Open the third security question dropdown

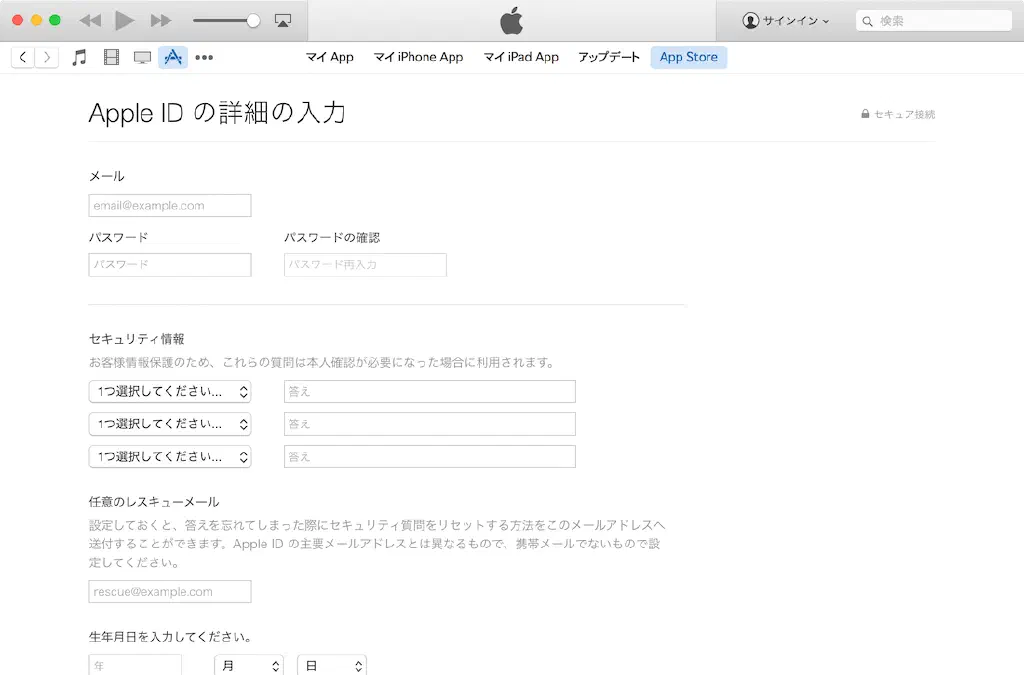(x=169, y=456)
